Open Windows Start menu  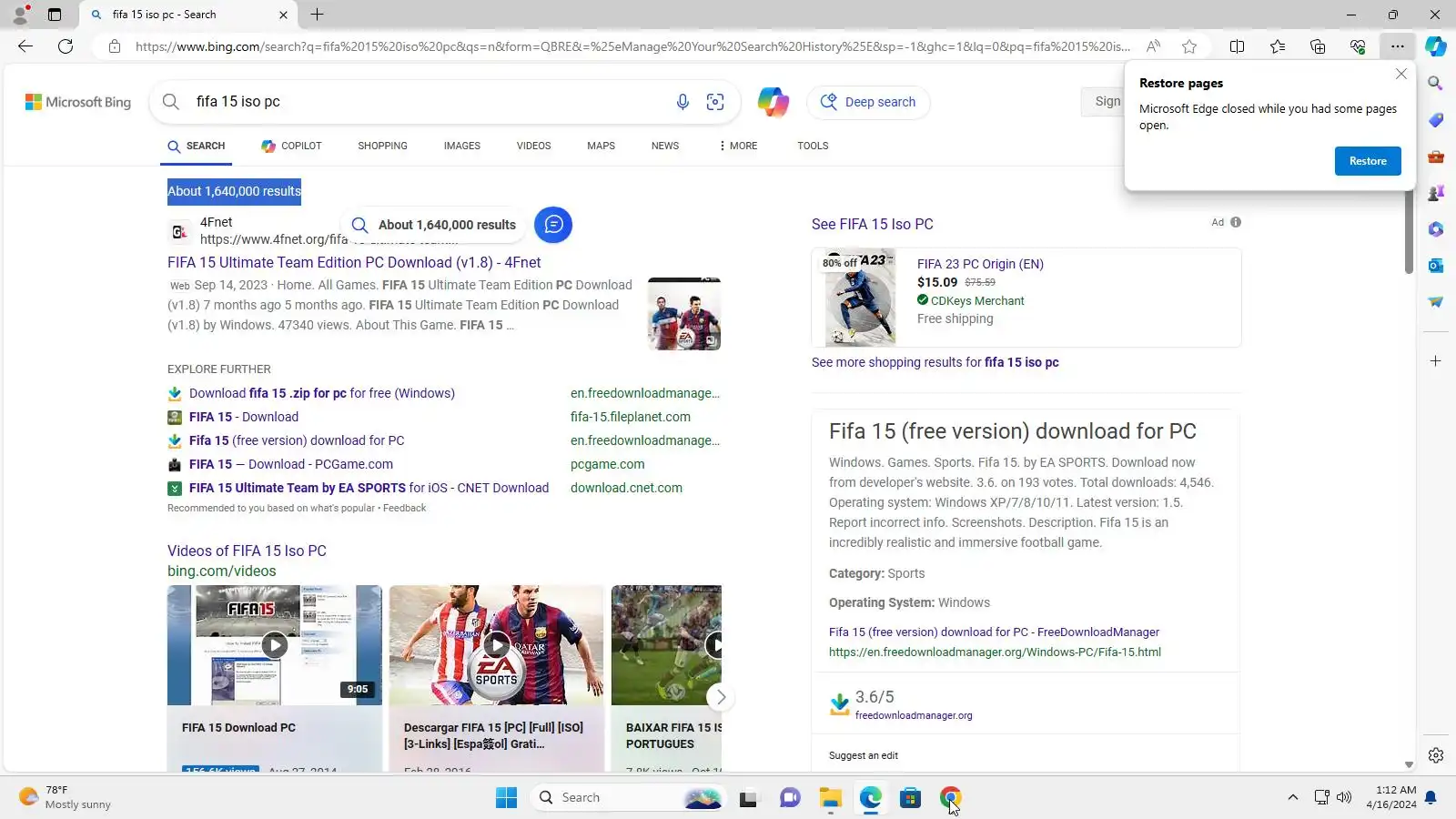pyautogui.click(x=507, y=798)
